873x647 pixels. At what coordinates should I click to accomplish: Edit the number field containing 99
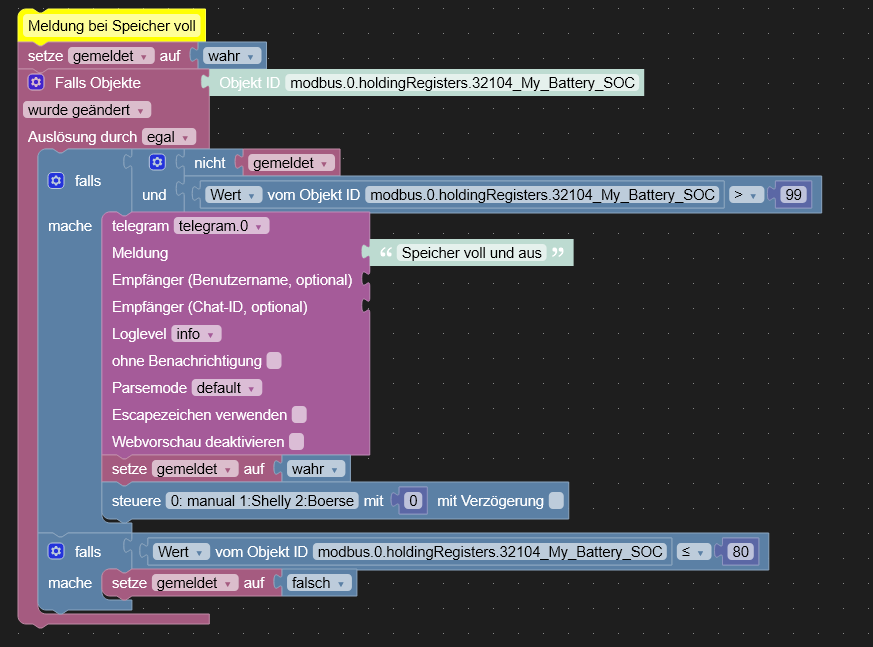[793, 195]
